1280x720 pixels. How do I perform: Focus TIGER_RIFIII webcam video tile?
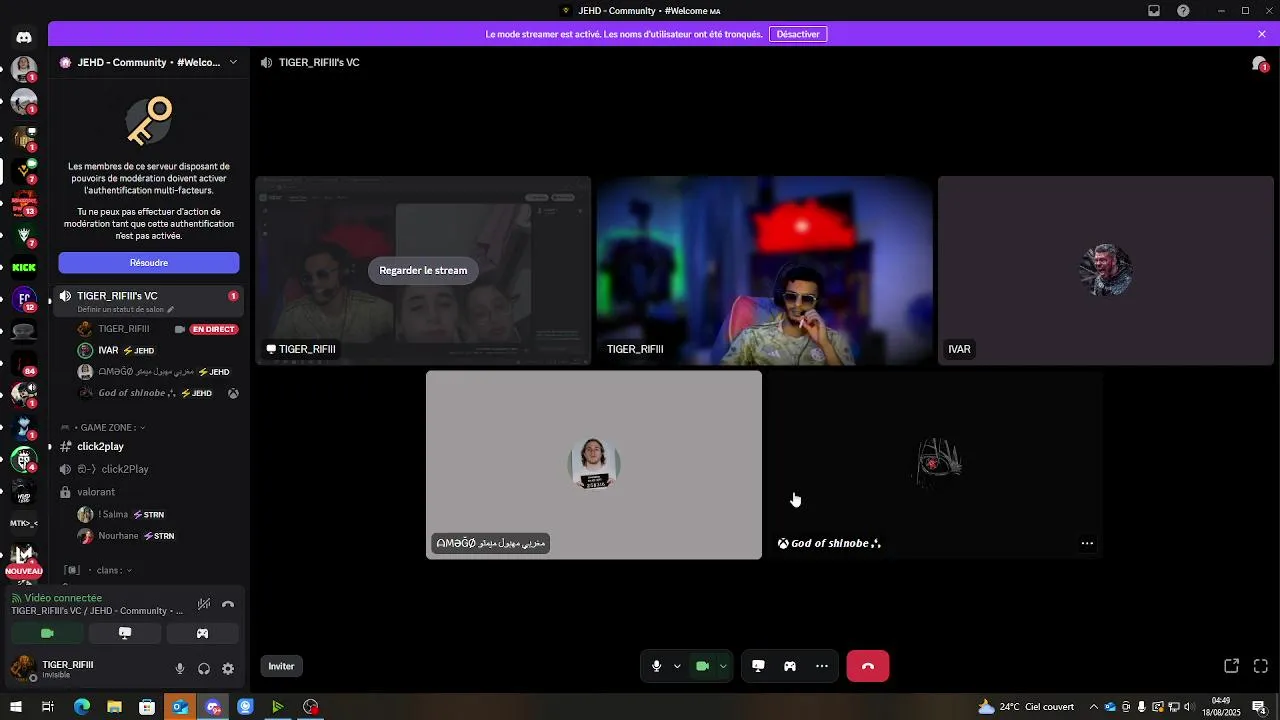[x=765, y=271]
